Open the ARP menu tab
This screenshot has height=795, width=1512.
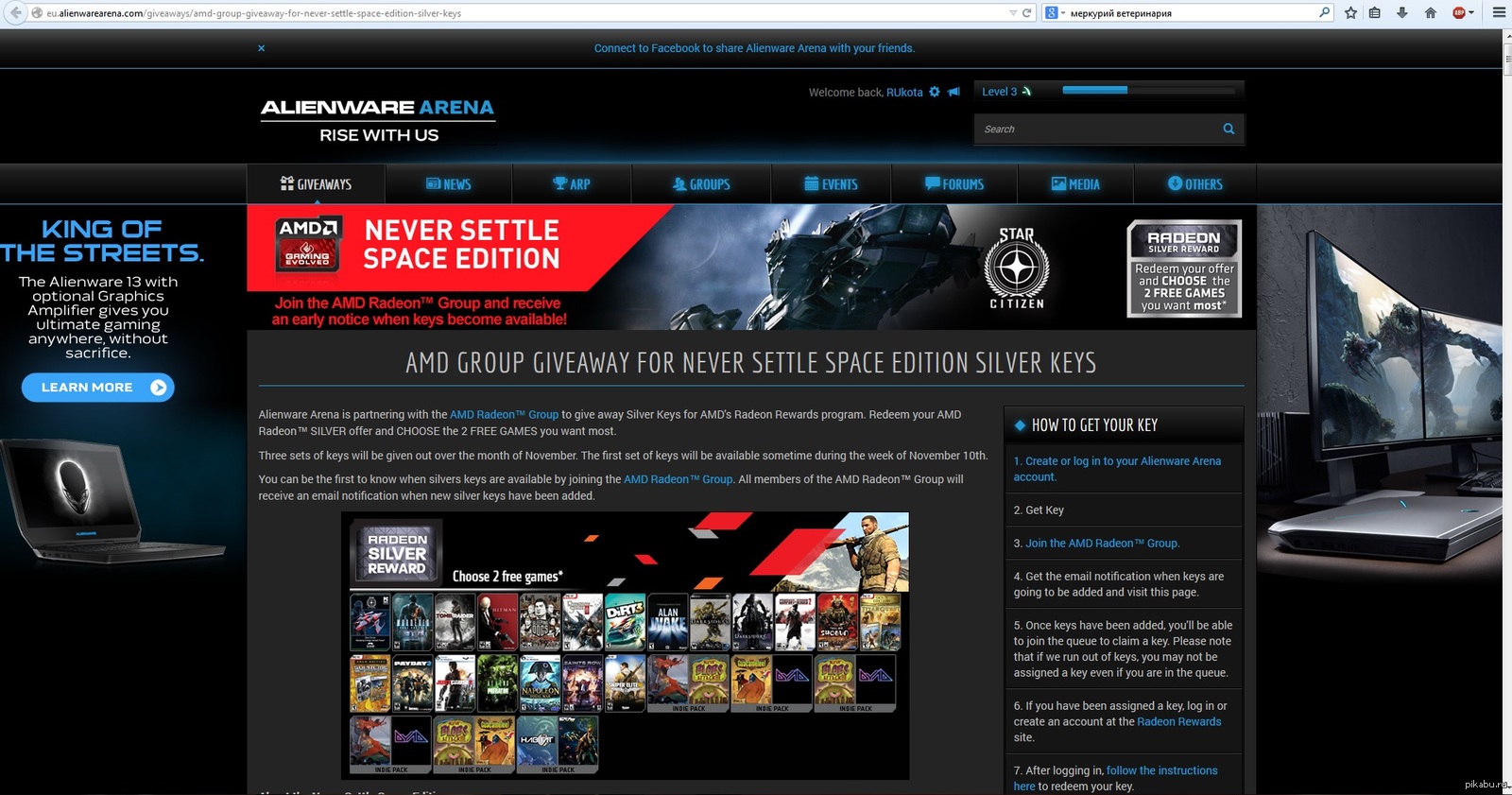(x=572, y=184)
